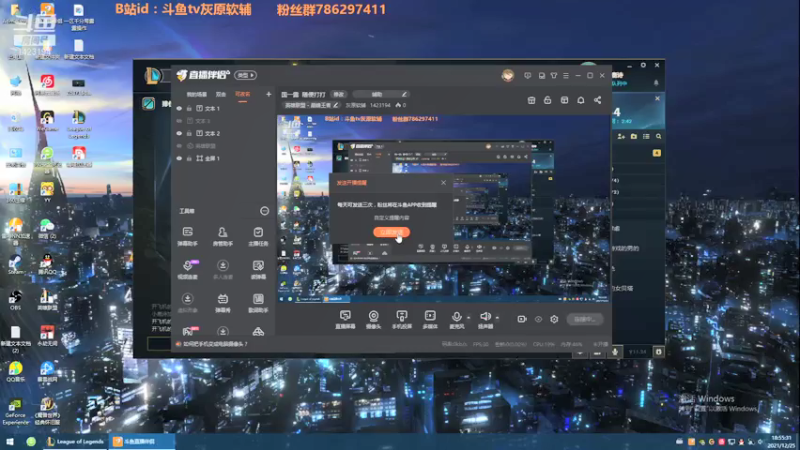The height and width of the screenshot is (450, 800).
Task: Open the 歌词助手 tool
Action: pyautogui.click(x=258, y=303)
